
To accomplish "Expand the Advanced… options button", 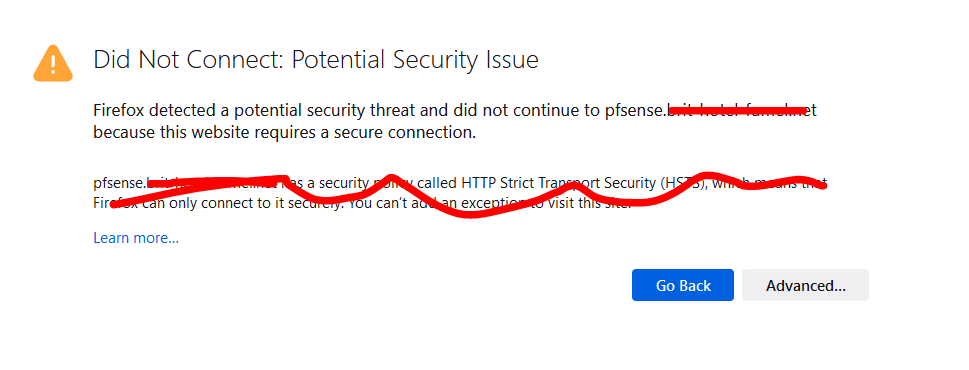I will coord(805,285).
